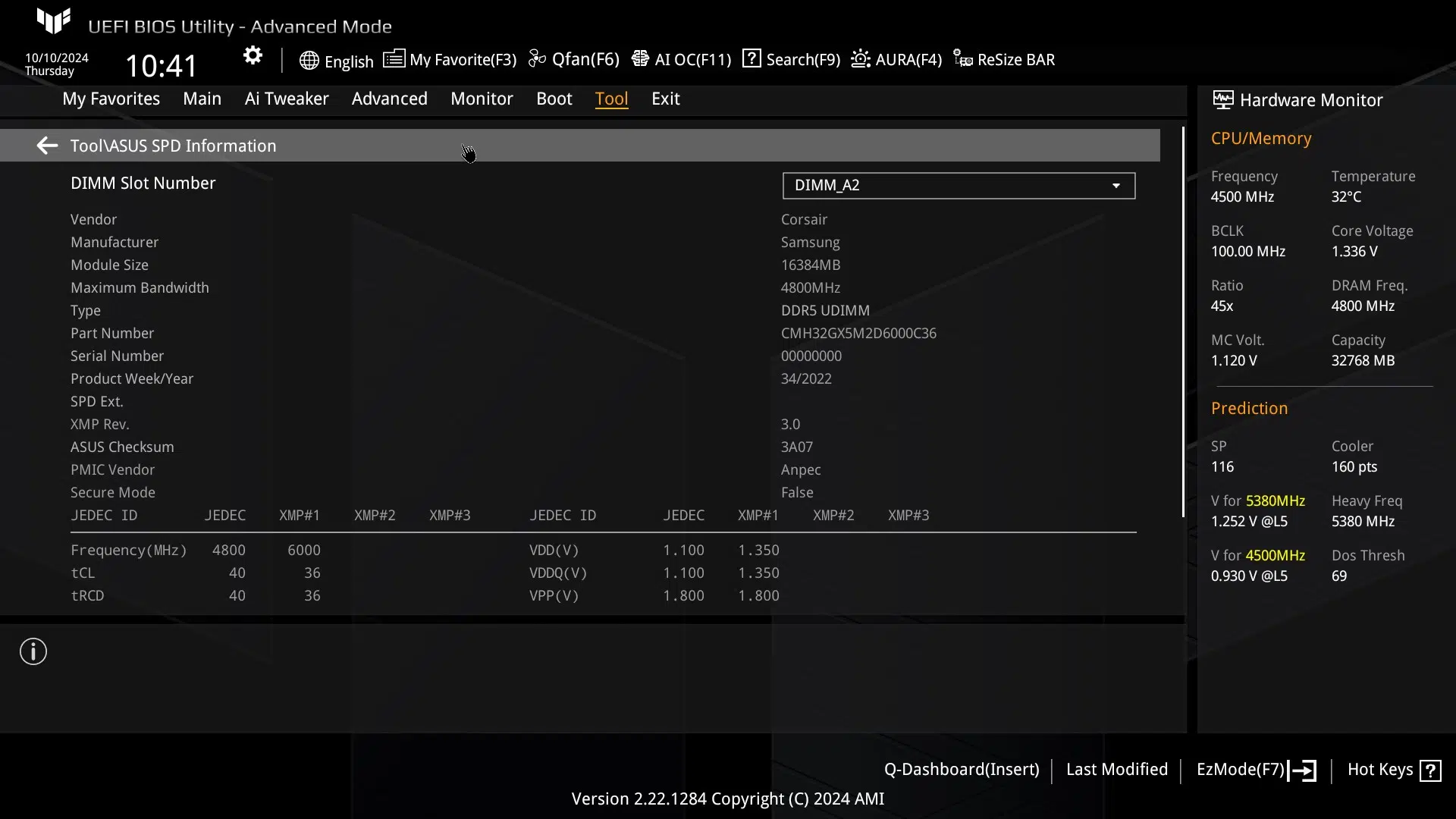The width and height of the screenshot is (1456, 819).
Task: Select the Secure Mode value False
Action: click(797, 492)
